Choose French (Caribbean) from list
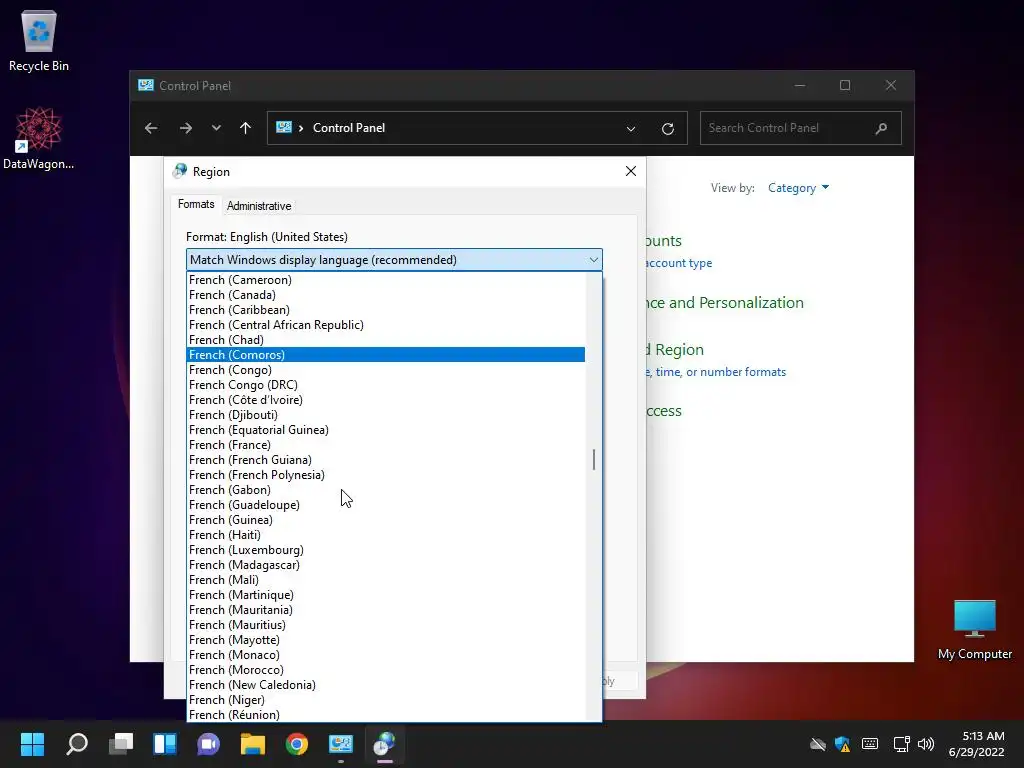Viewport: 1024px width, 768px height. tap(385, 310)
